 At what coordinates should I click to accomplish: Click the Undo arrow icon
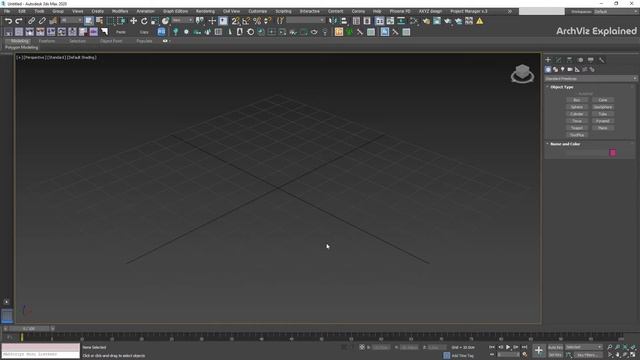(8, 21)
